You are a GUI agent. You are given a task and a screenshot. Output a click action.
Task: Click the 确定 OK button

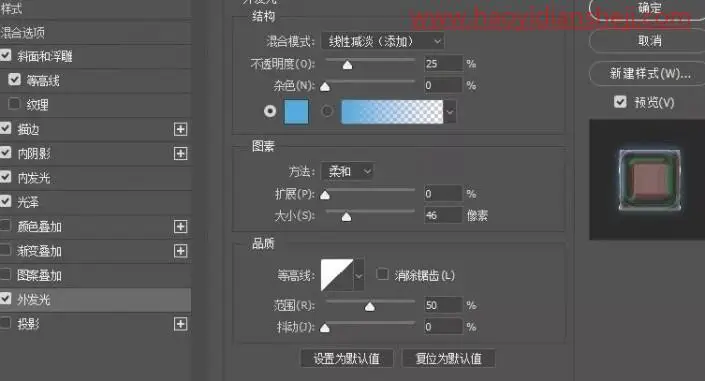(648, 8)
